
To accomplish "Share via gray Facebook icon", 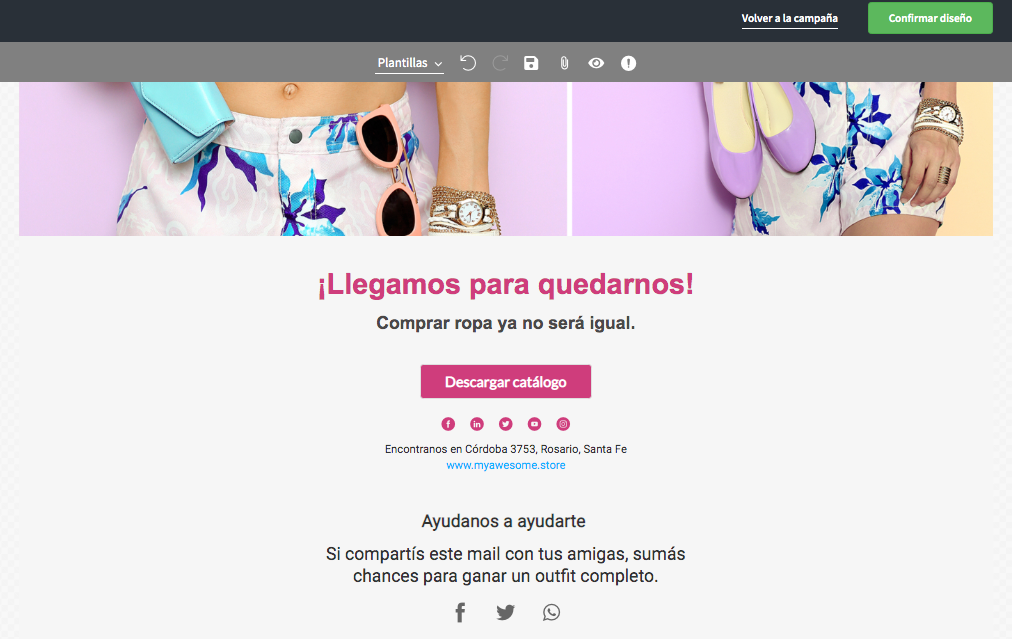I will point(460,613).
